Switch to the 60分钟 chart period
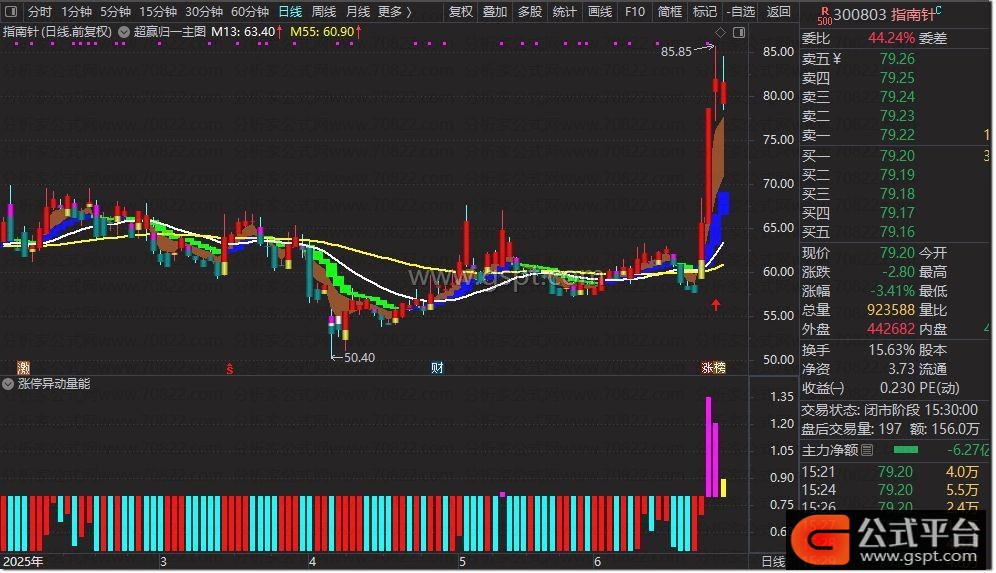Viewport: 996px width, 573px height. (x=250, y=11)
